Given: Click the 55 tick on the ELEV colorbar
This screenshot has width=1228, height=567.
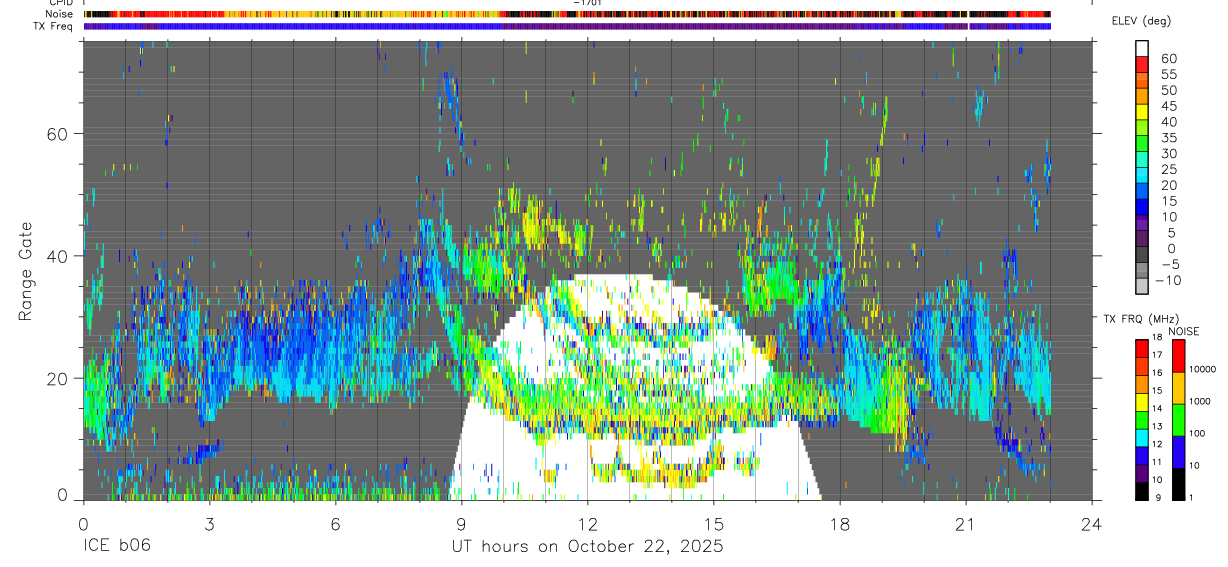Looking at the screenshot, I should (x=1167, y=75).
